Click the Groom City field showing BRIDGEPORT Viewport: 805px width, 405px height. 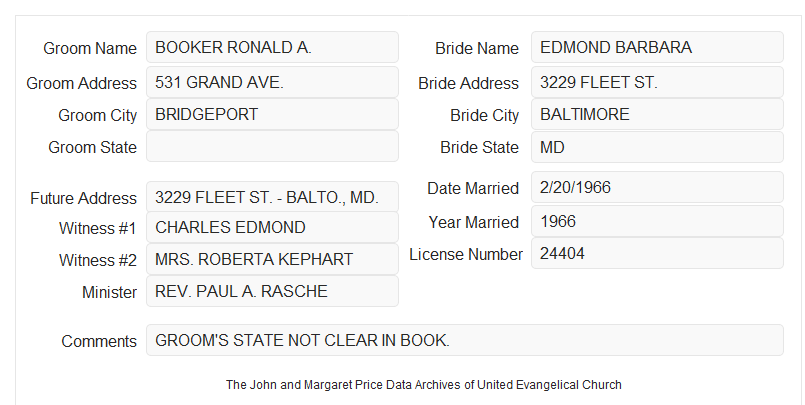click(272, 114)
